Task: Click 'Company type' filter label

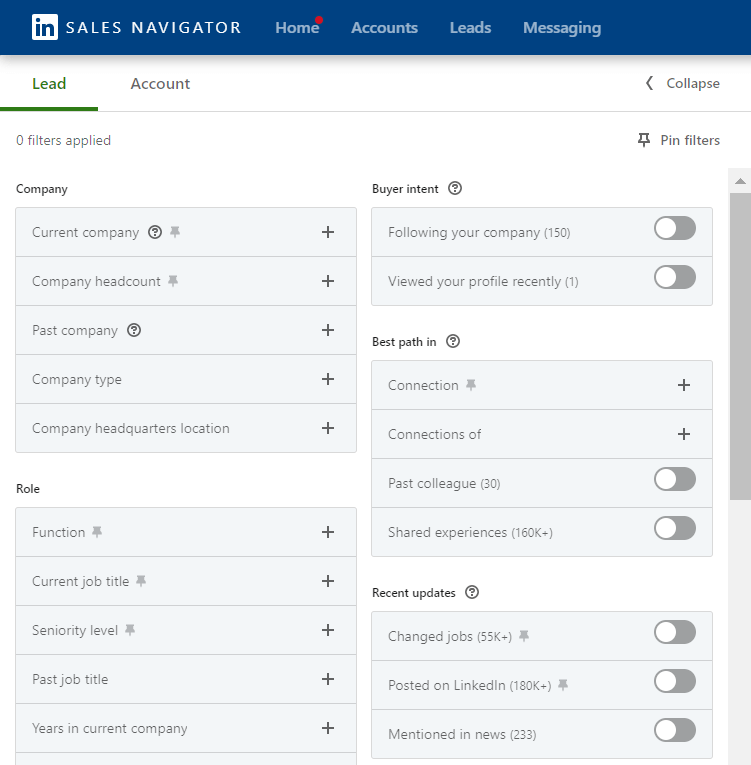Action: tap(77, 380)
